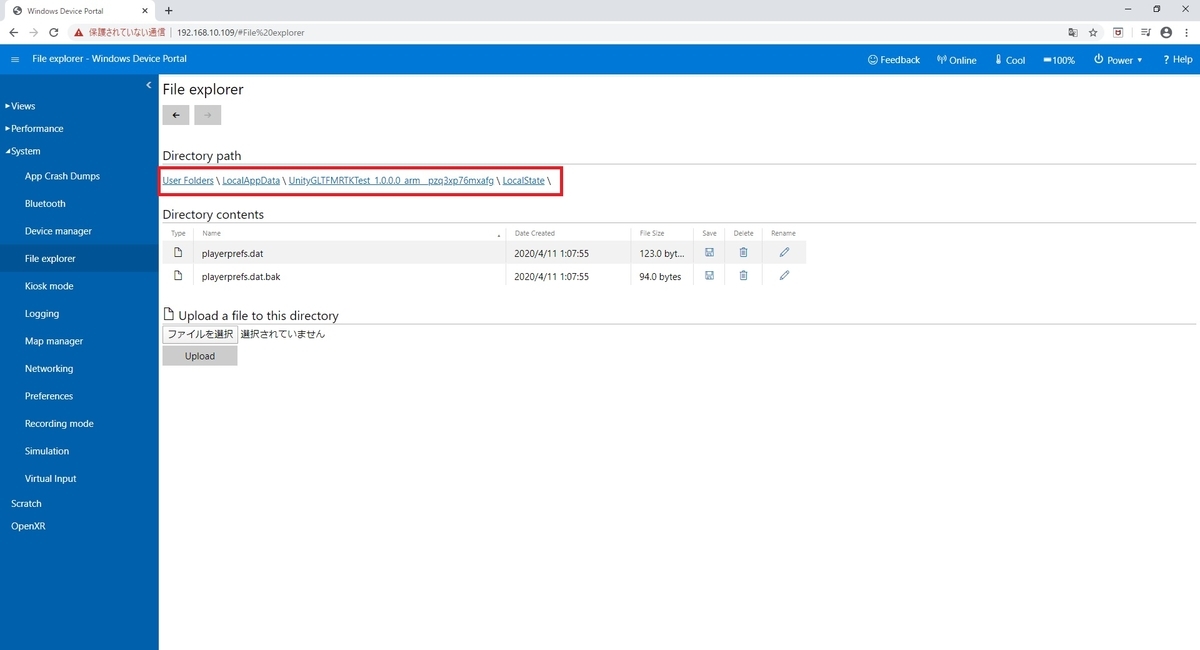Bookmark this page star icon
Viewport: 1200px width, 650px height.
click(x=1095, y=32)
